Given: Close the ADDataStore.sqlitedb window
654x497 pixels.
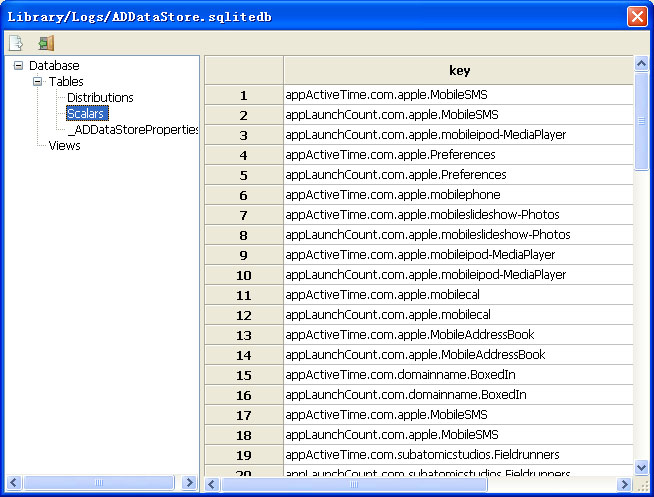Looking at the screenshot, I should 637,17.
